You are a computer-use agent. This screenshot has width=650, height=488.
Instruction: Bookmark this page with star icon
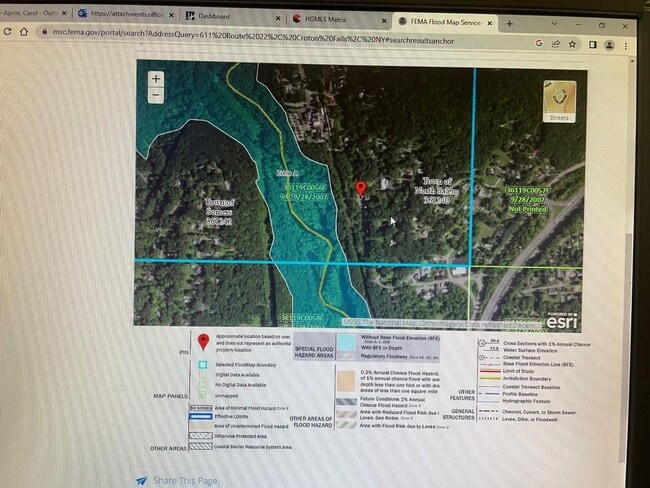pyautogui.click(x=572, y=44)
